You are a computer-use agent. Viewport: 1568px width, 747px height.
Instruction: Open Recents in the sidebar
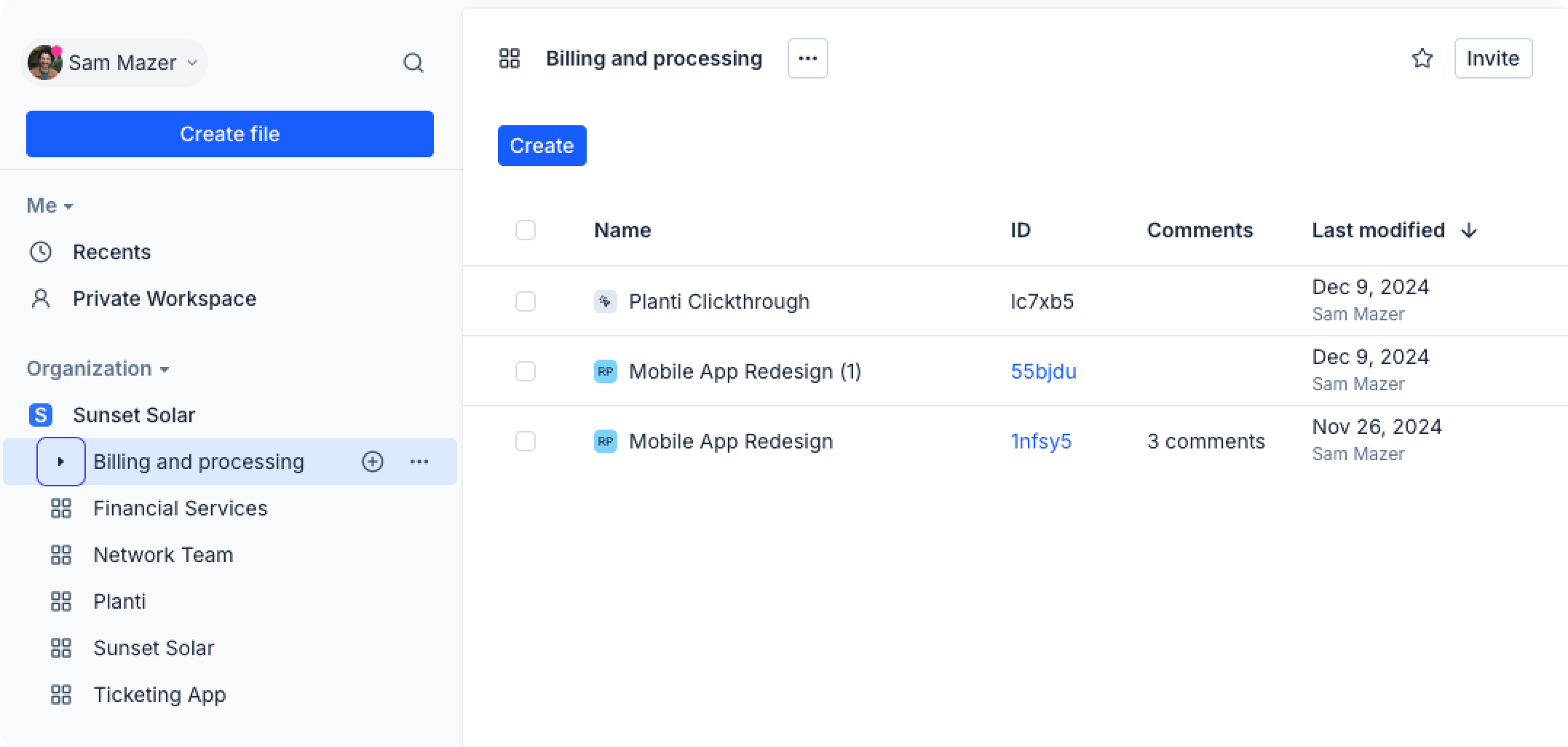(111, 252)
